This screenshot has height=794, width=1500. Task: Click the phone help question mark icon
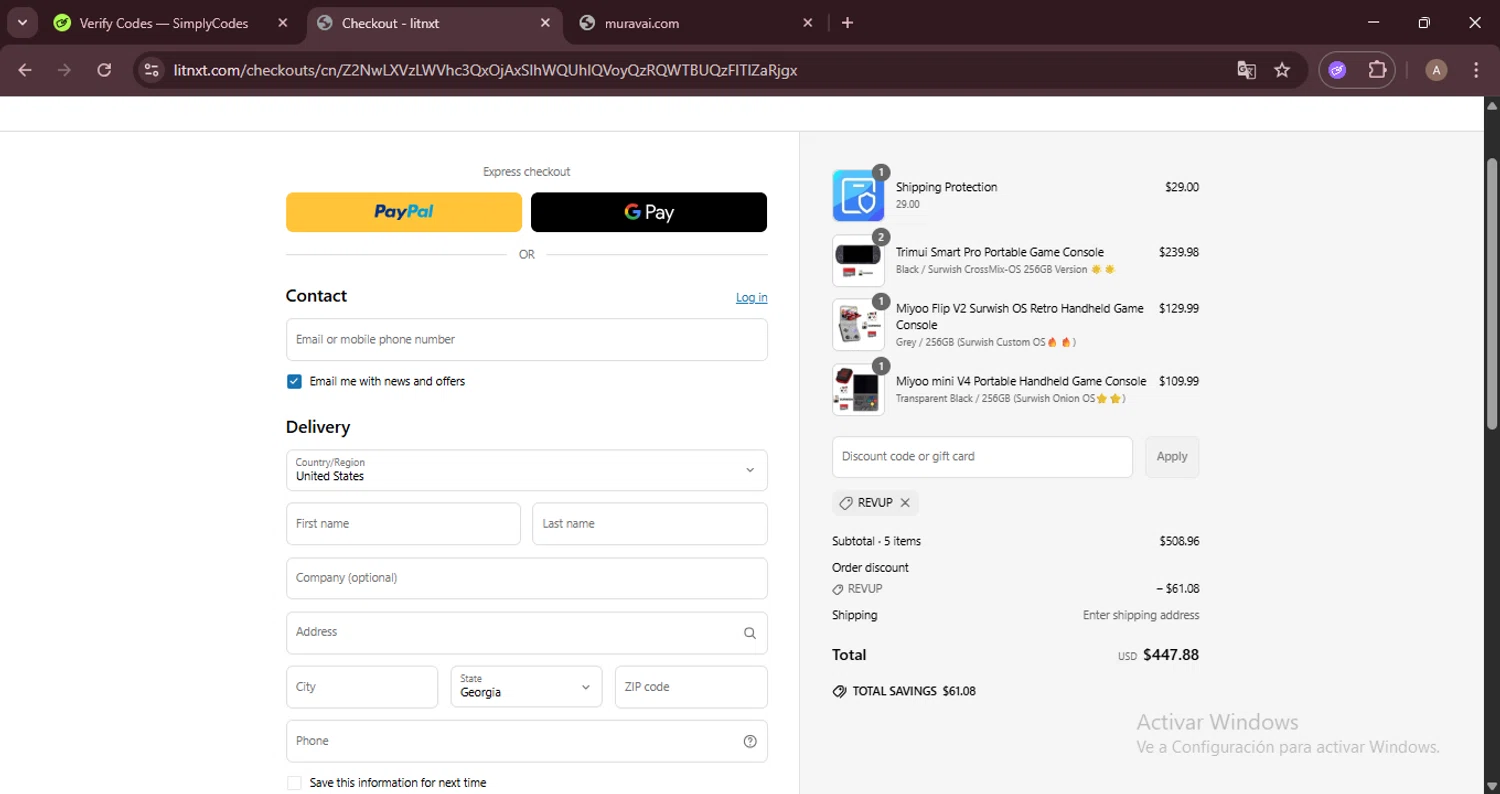(750, 741)
